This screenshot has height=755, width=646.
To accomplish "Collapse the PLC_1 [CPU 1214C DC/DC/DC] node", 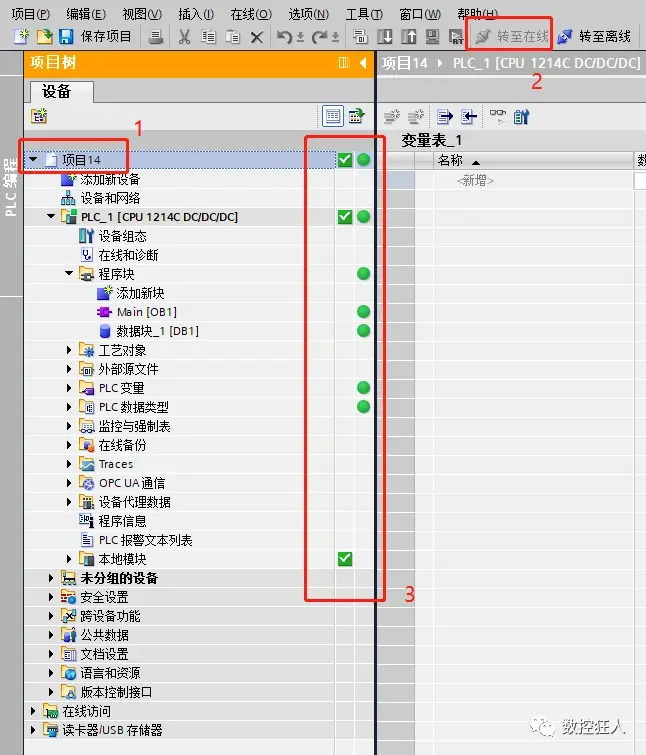I will tap(51, 217).
